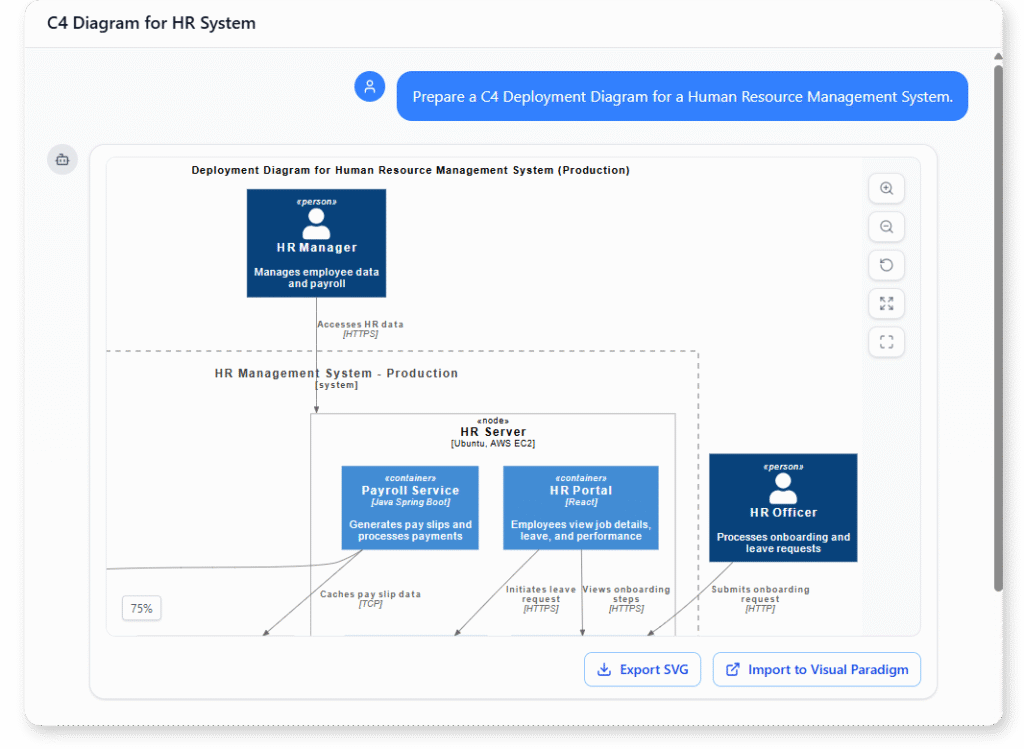This screenshot has width=1024, height=749.
Task: Select the HR Officer person box
Action: (x=783, y=507)
